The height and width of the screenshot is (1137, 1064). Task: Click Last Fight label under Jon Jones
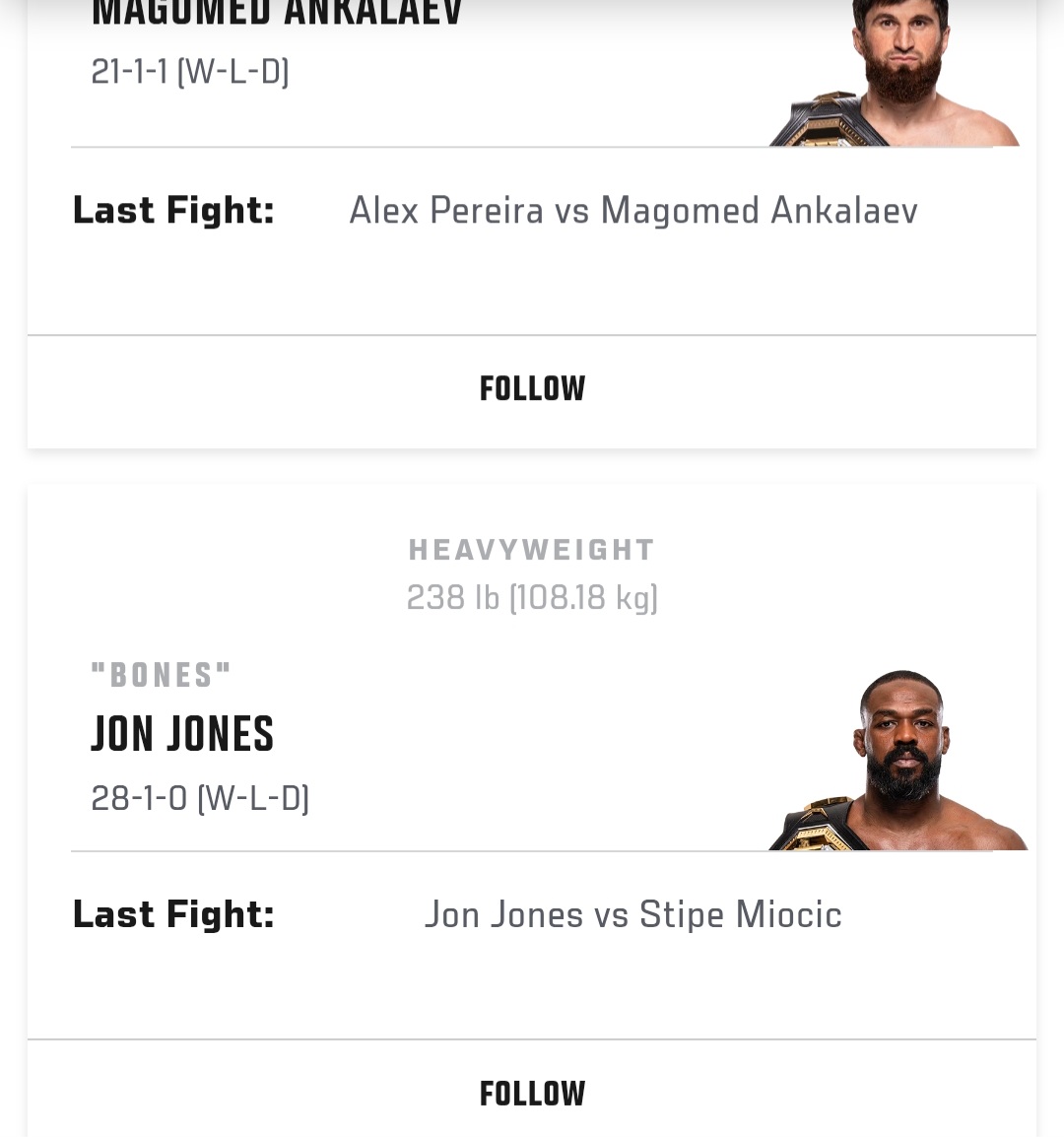[173, 915]
